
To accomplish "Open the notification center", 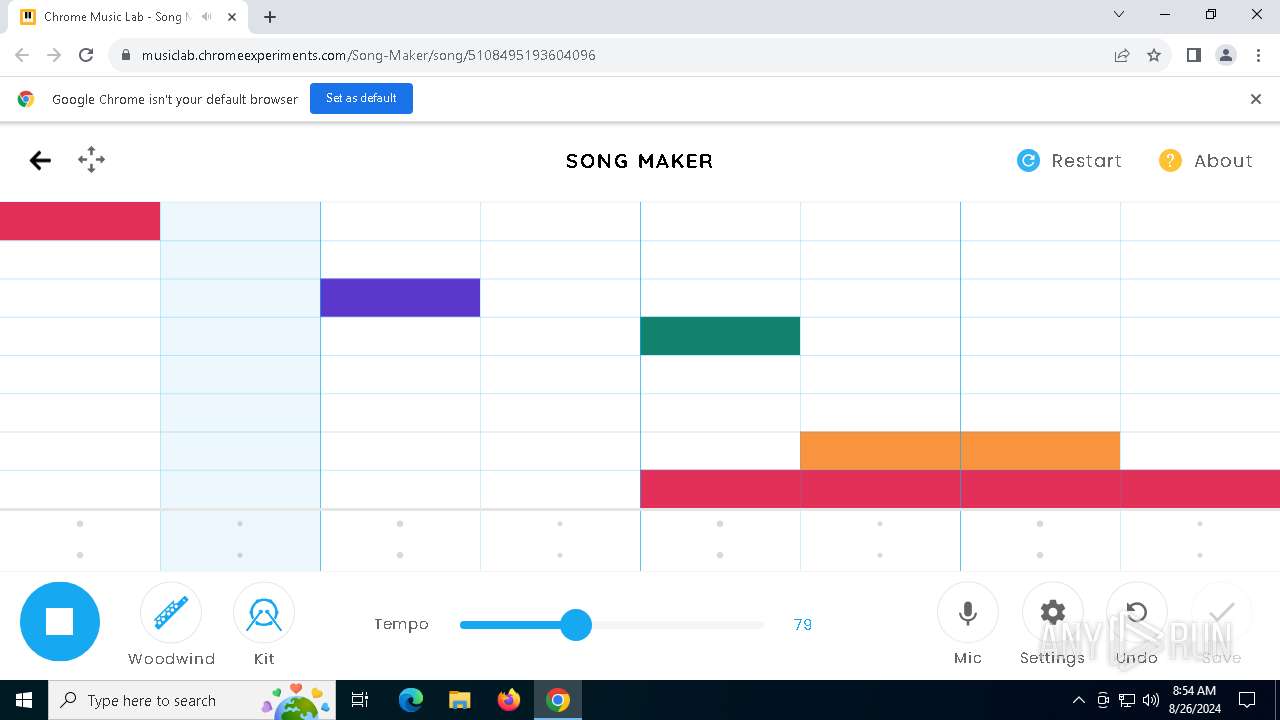I will [x=1247, y=700].
